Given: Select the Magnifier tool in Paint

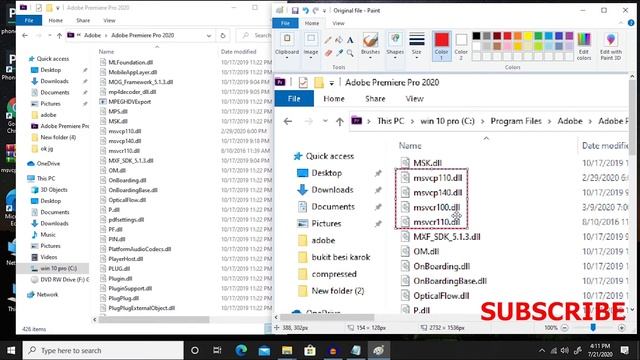Looking at the screenshot, I should click(x=350, y=53).
